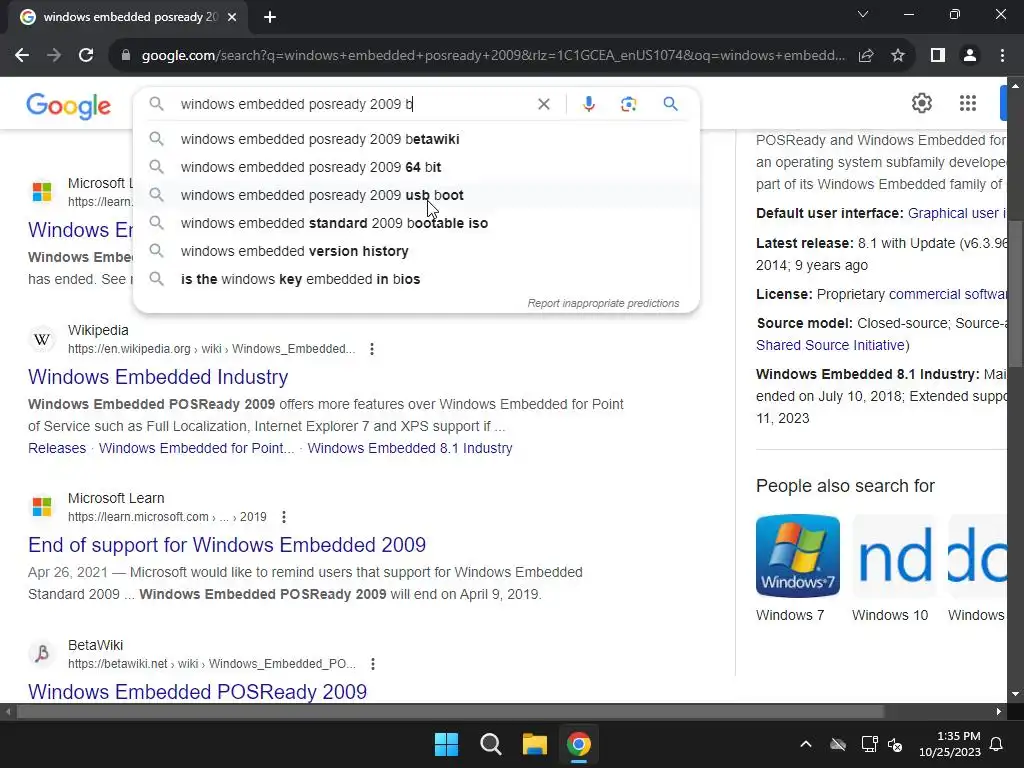Click the horizontal scrollbar thumb
Image resolution: width=1024 pixels, height=768 pixels.
[450, 711]
